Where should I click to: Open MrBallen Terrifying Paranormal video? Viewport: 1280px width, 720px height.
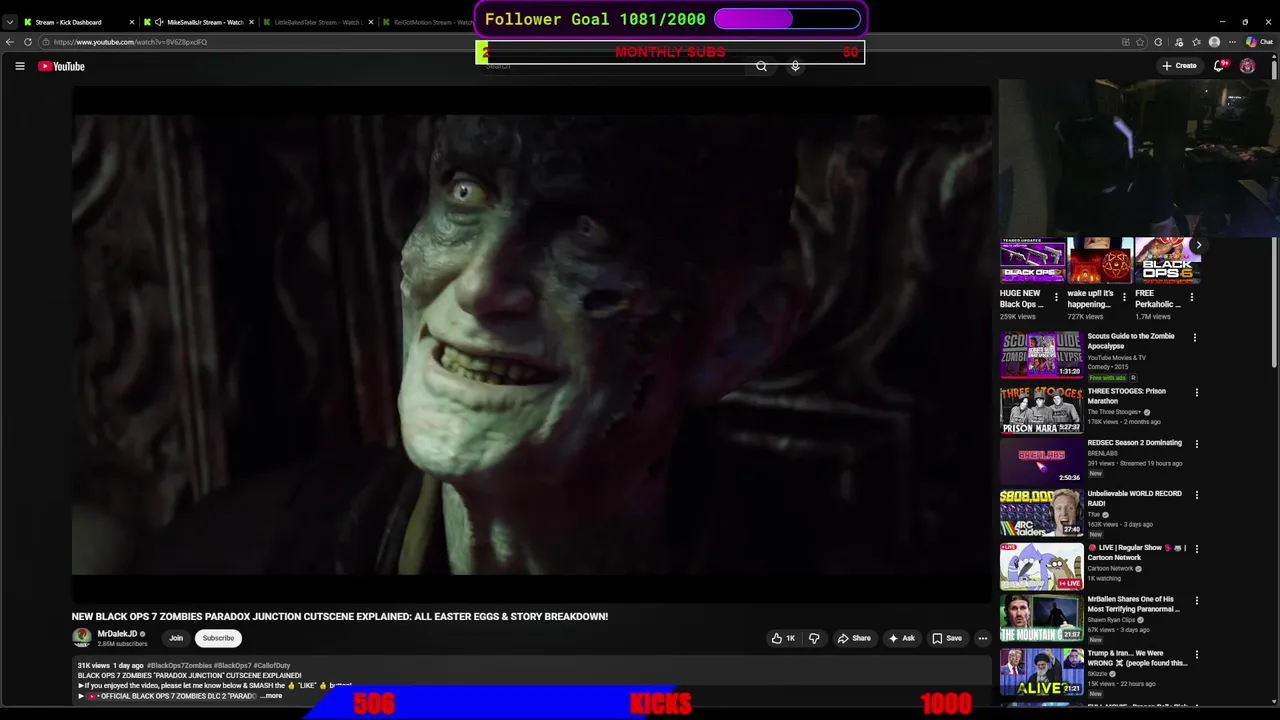click(x=1041, y=618)
